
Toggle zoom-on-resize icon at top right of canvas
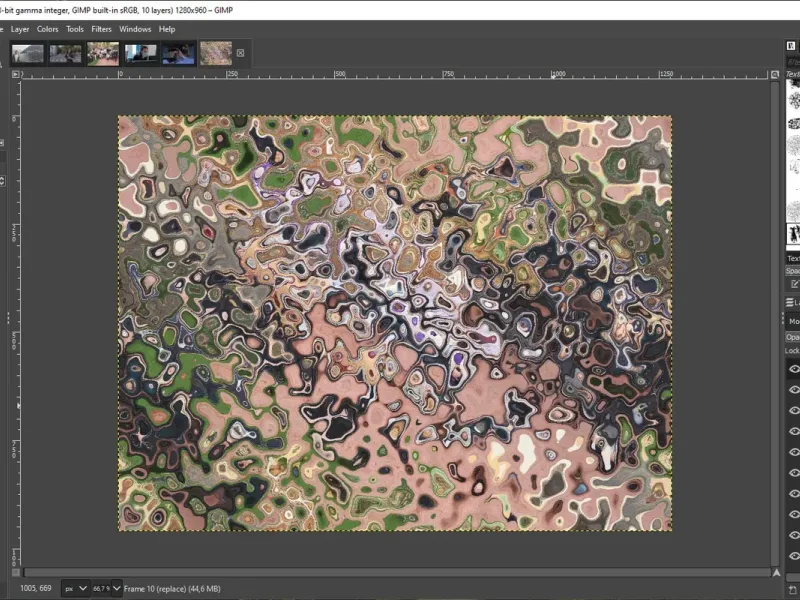[776, 74]
